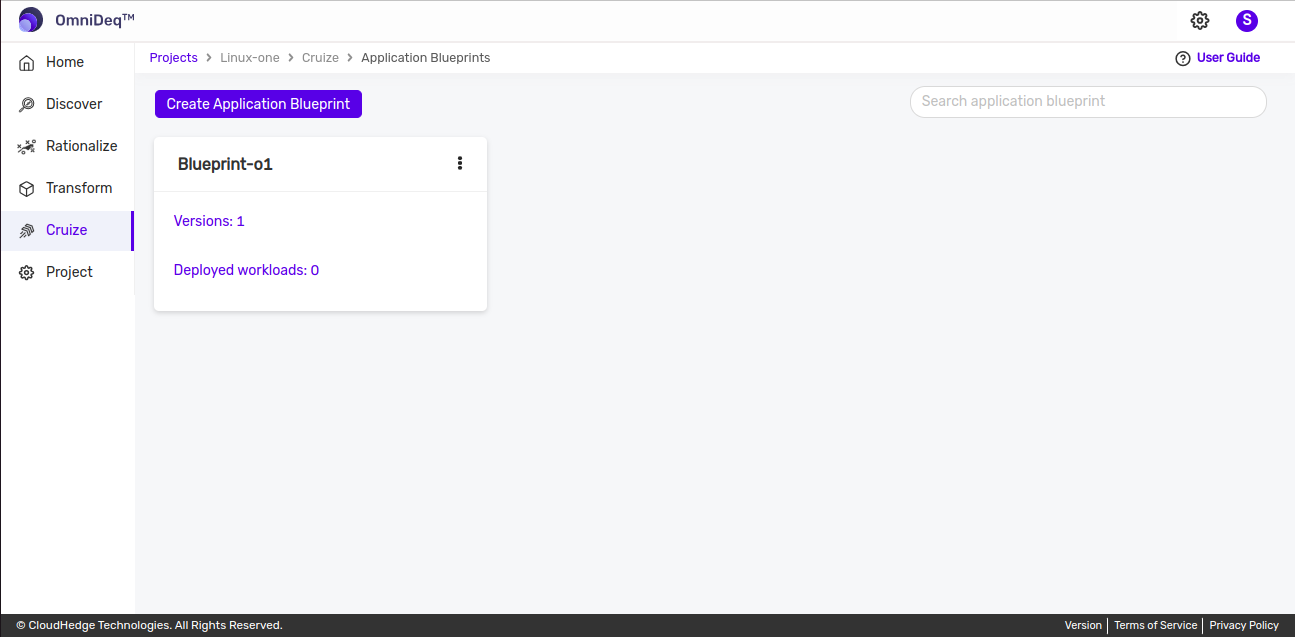Click the OmniDeq logo icon

(x=31, y=20)
